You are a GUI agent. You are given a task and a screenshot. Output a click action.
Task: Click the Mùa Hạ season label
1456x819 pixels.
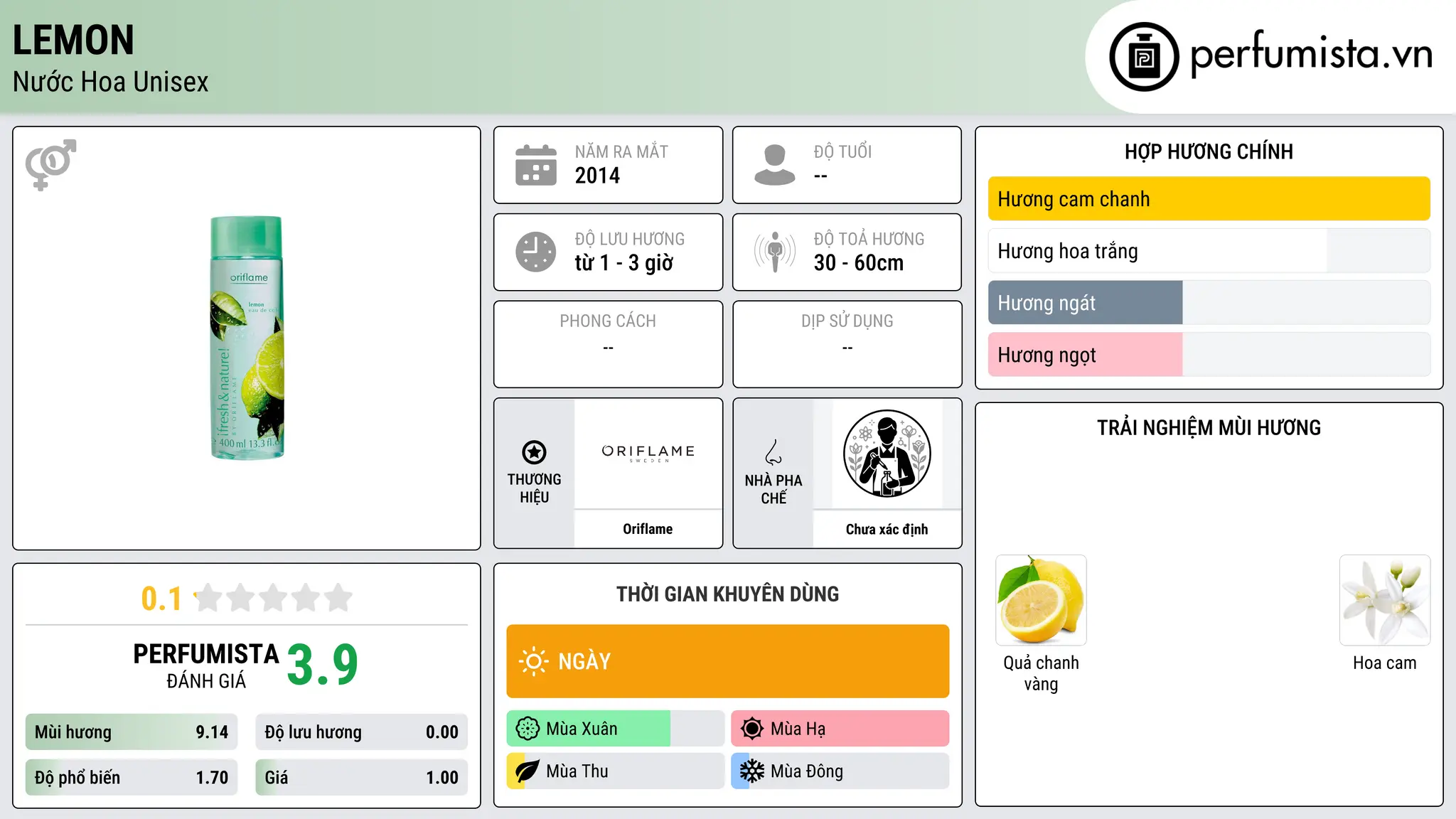pos(798,729)
